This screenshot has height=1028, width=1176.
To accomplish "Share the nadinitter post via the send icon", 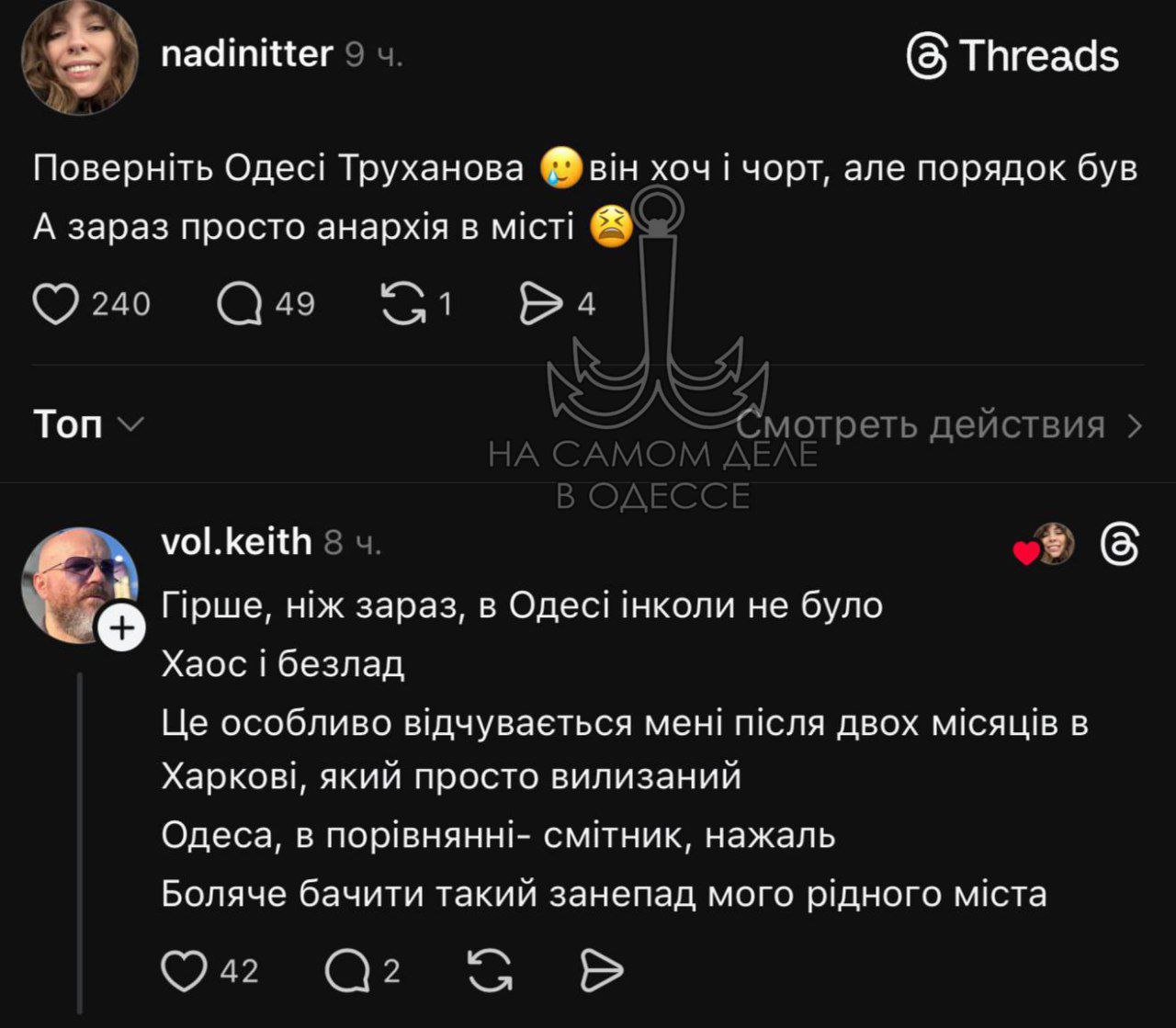I will point(541,304).
